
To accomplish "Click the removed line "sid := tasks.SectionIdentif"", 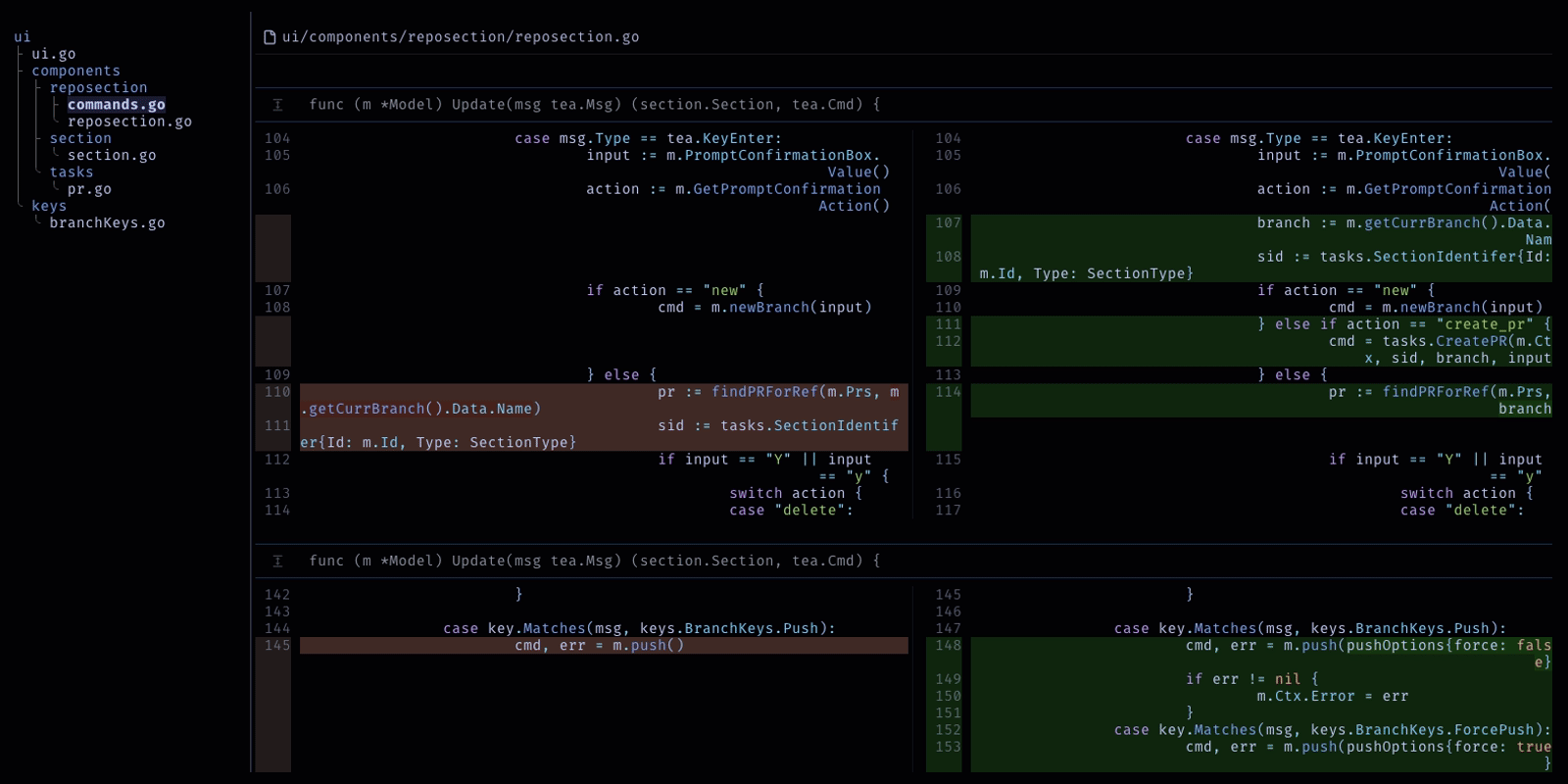I will coord(604,434).
